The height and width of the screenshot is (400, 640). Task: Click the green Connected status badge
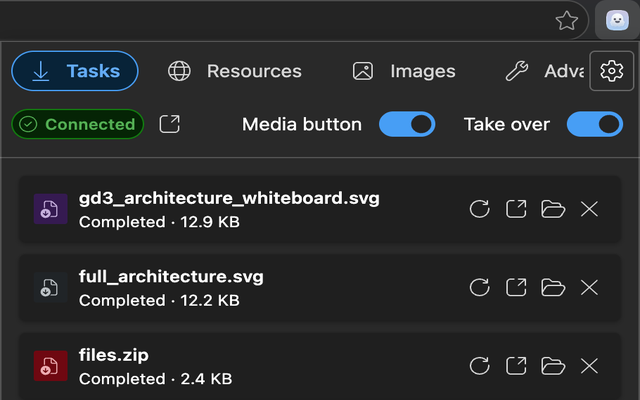(x=78, y=124)
